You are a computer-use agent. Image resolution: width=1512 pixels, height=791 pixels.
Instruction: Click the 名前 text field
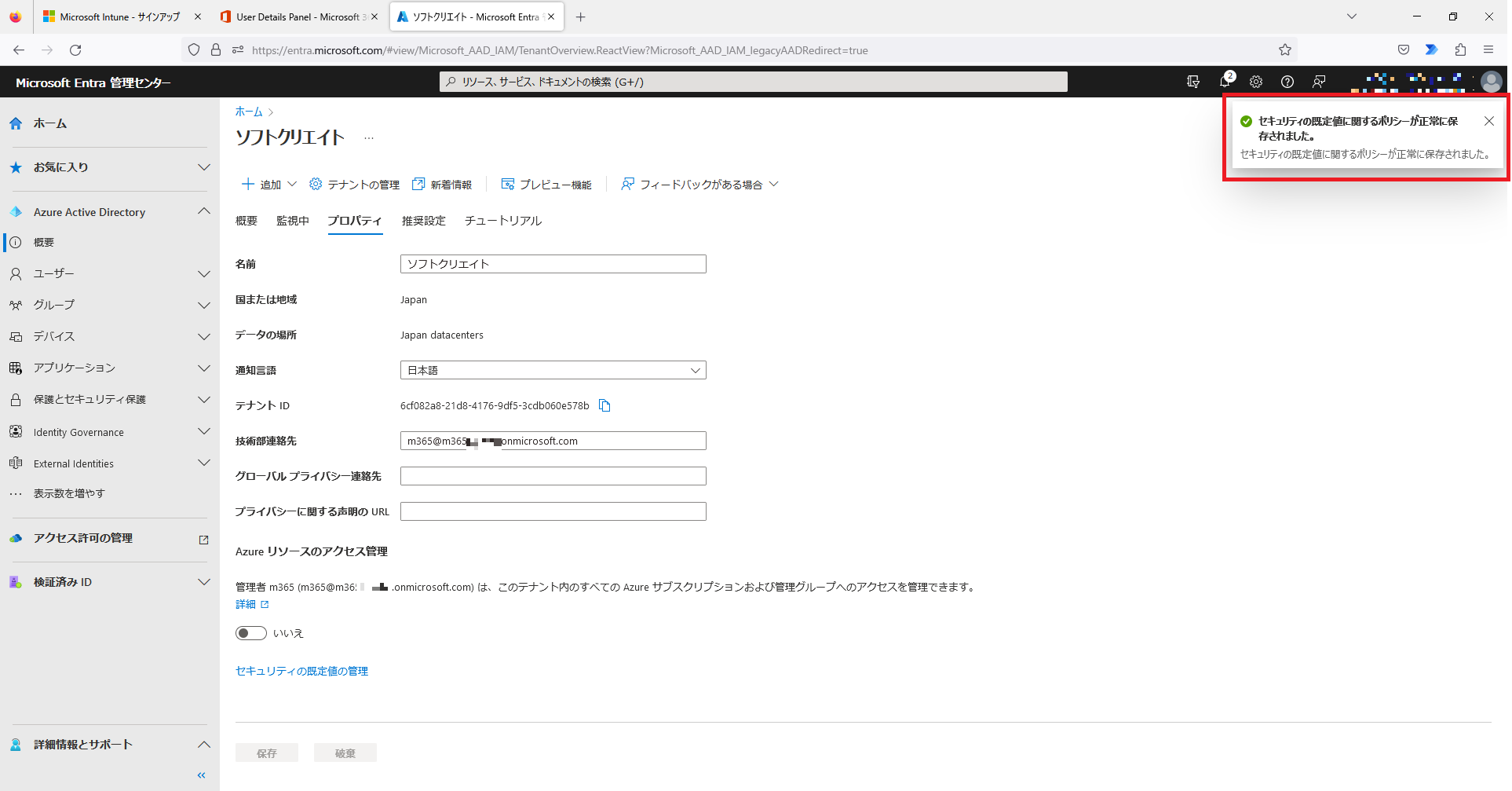(x=553, y=264)
